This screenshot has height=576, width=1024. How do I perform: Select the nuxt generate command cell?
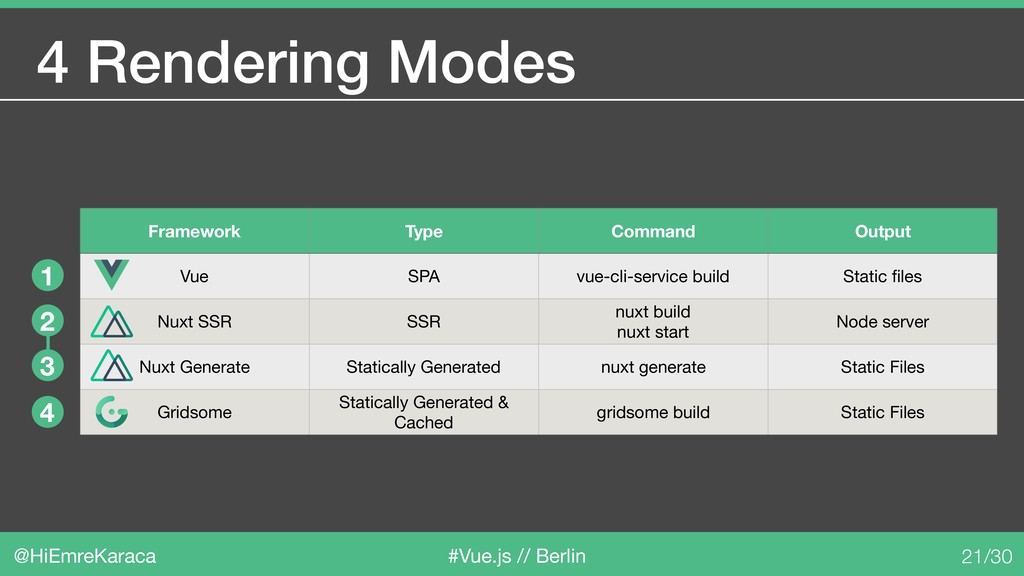pyautogui.click(x=653, y=367)
